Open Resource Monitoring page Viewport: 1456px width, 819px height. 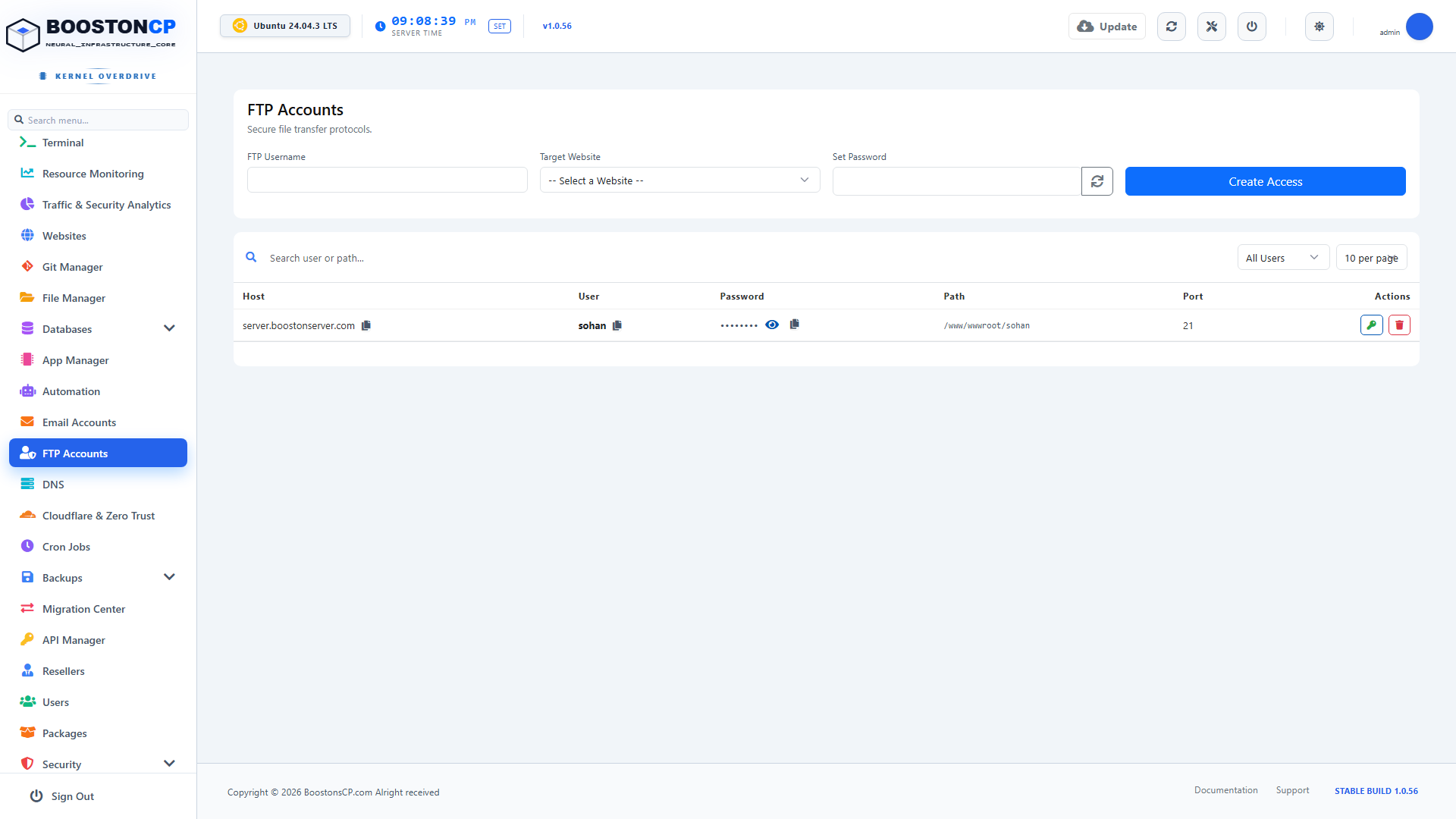[98, 174]
